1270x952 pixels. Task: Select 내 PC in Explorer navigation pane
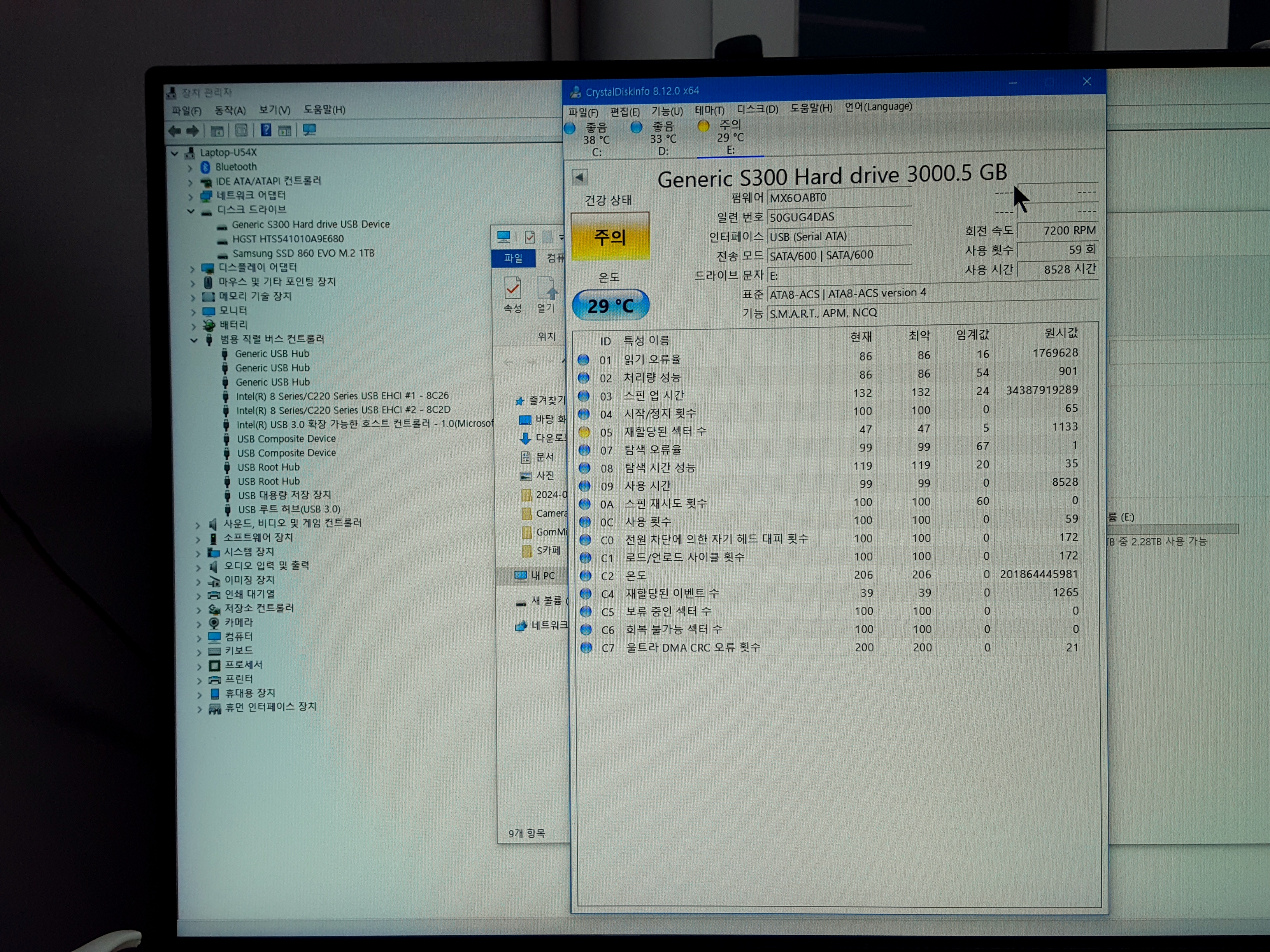[542, 576]
